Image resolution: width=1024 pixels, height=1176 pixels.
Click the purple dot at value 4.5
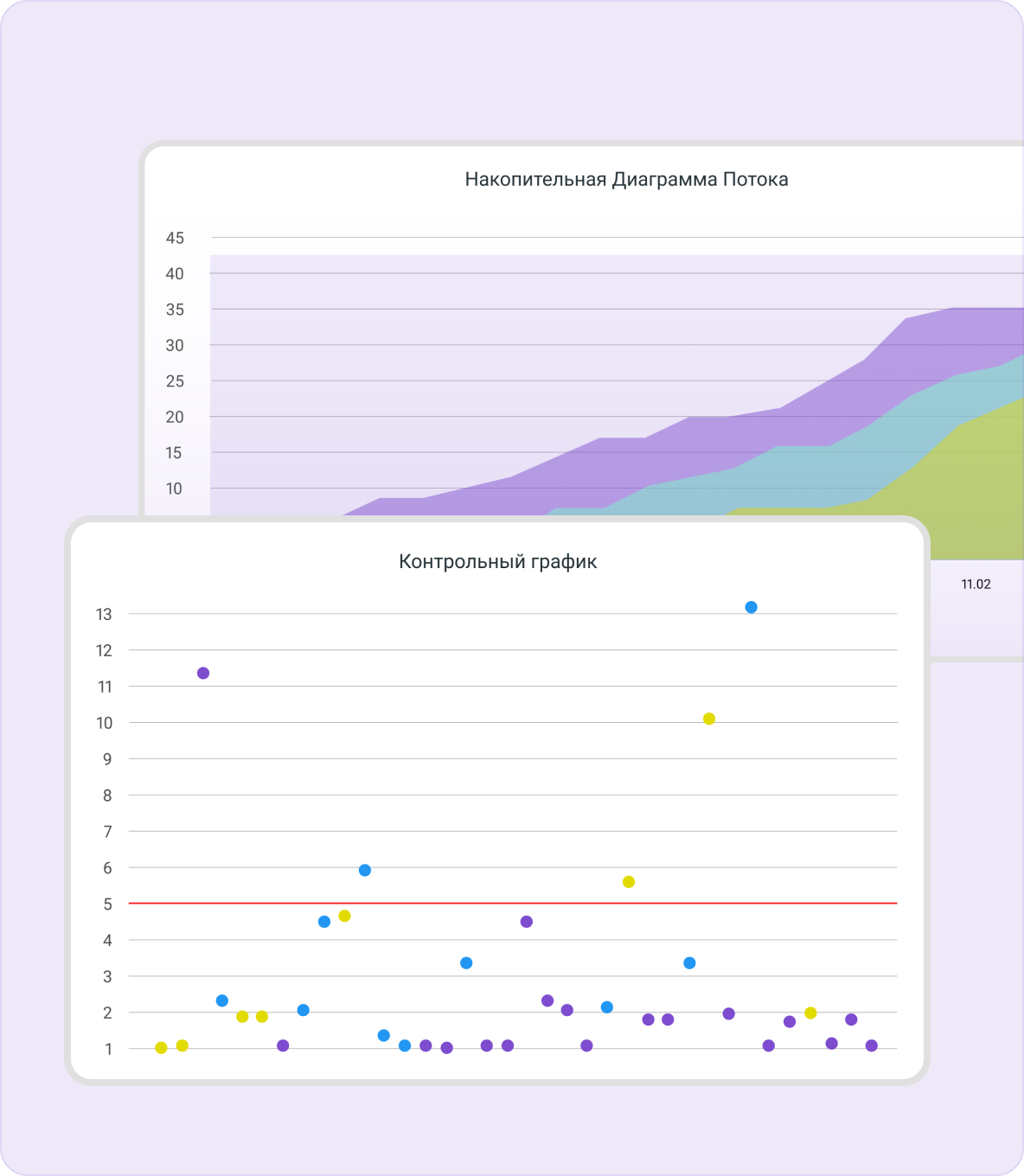tap(527, 922)
